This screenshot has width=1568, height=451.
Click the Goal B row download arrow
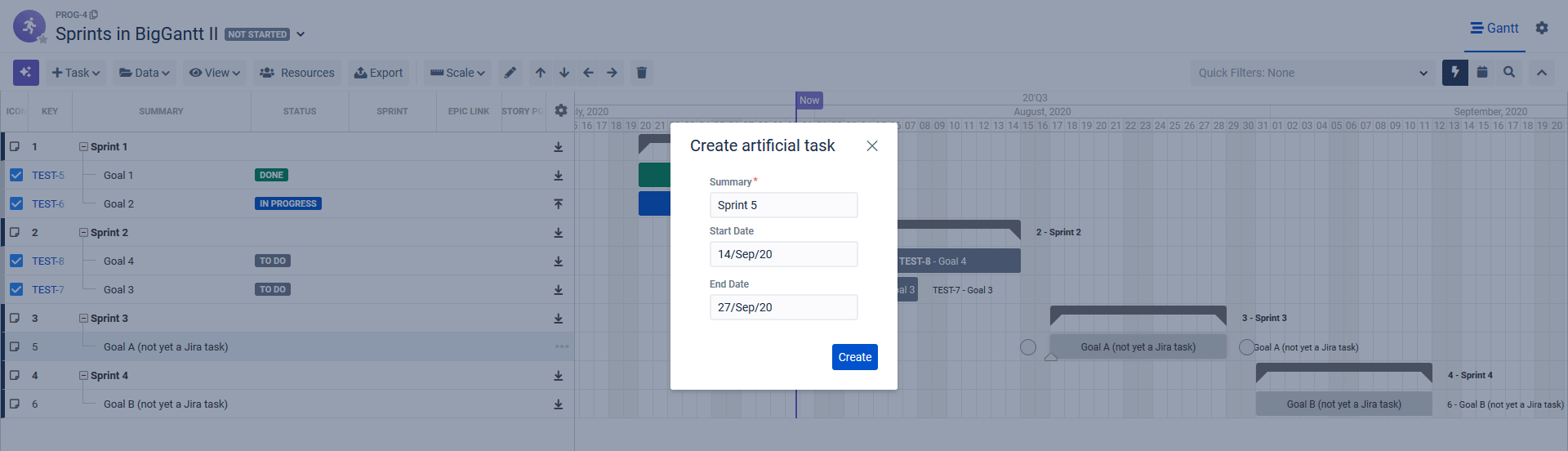(x=559, y=404)
